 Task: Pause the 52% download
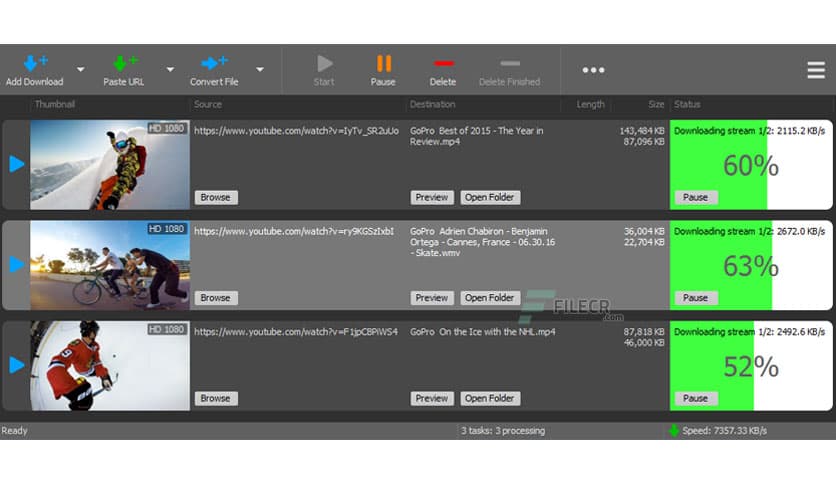(696, 398)
